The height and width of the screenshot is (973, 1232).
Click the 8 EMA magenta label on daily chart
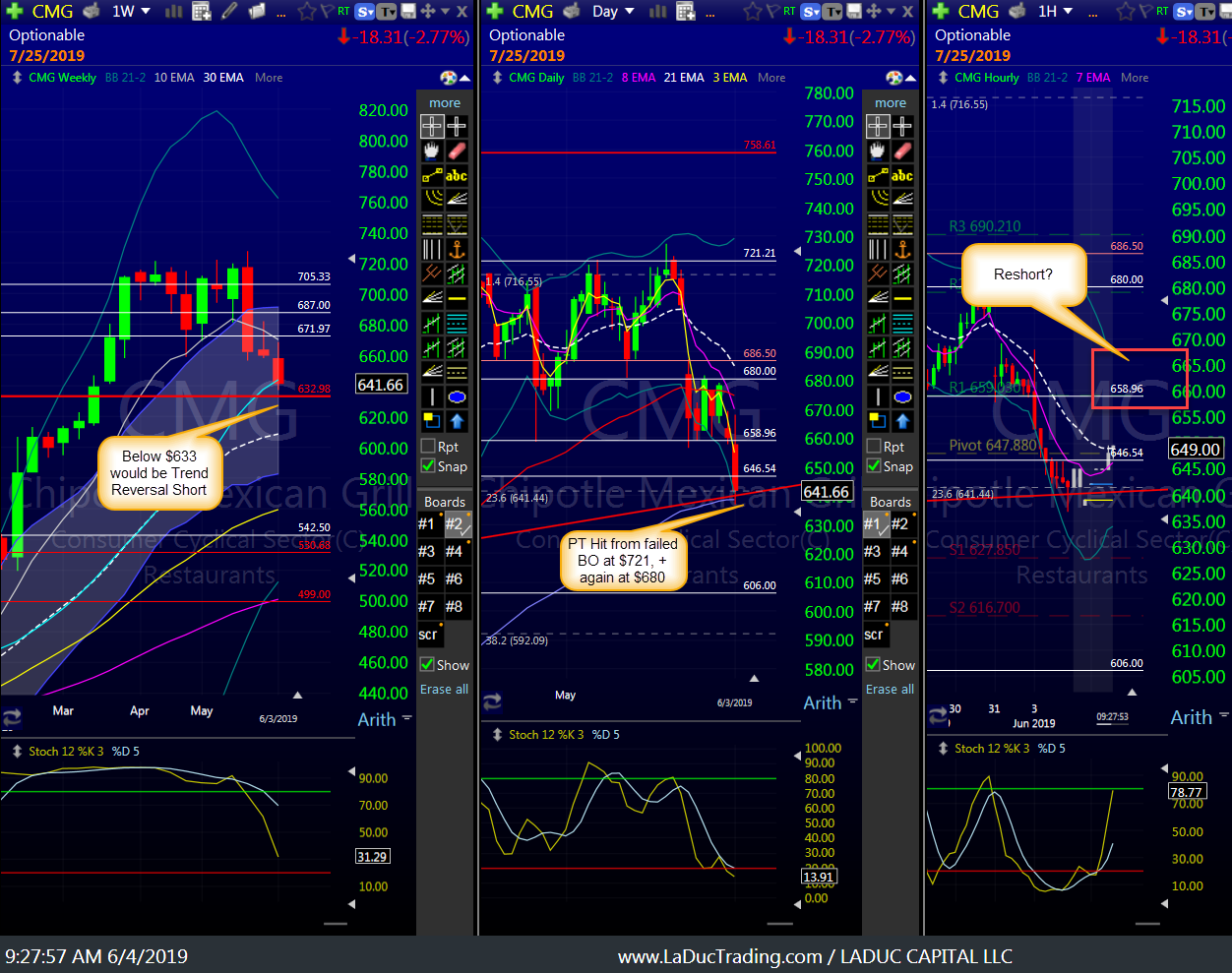(x=639, y=78)
